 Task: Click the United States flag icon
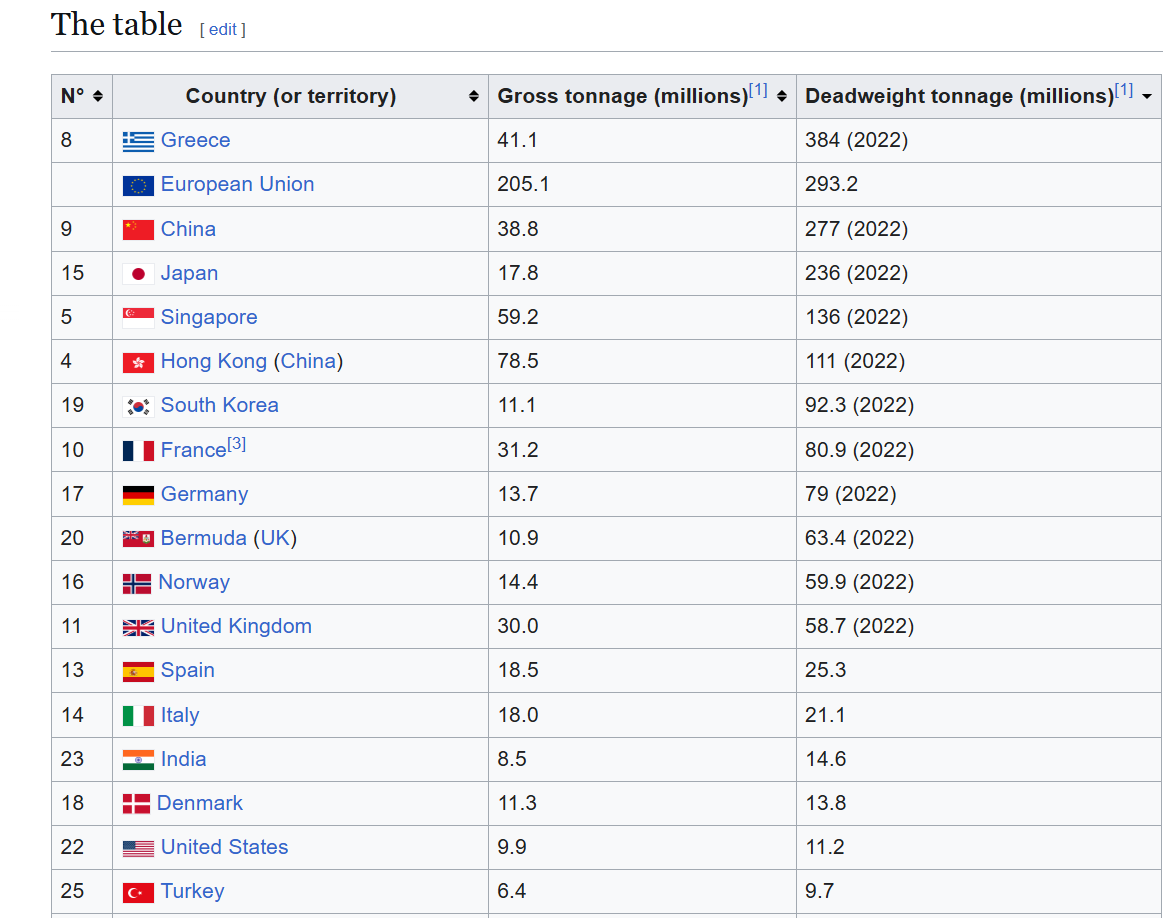coord(138,848)
